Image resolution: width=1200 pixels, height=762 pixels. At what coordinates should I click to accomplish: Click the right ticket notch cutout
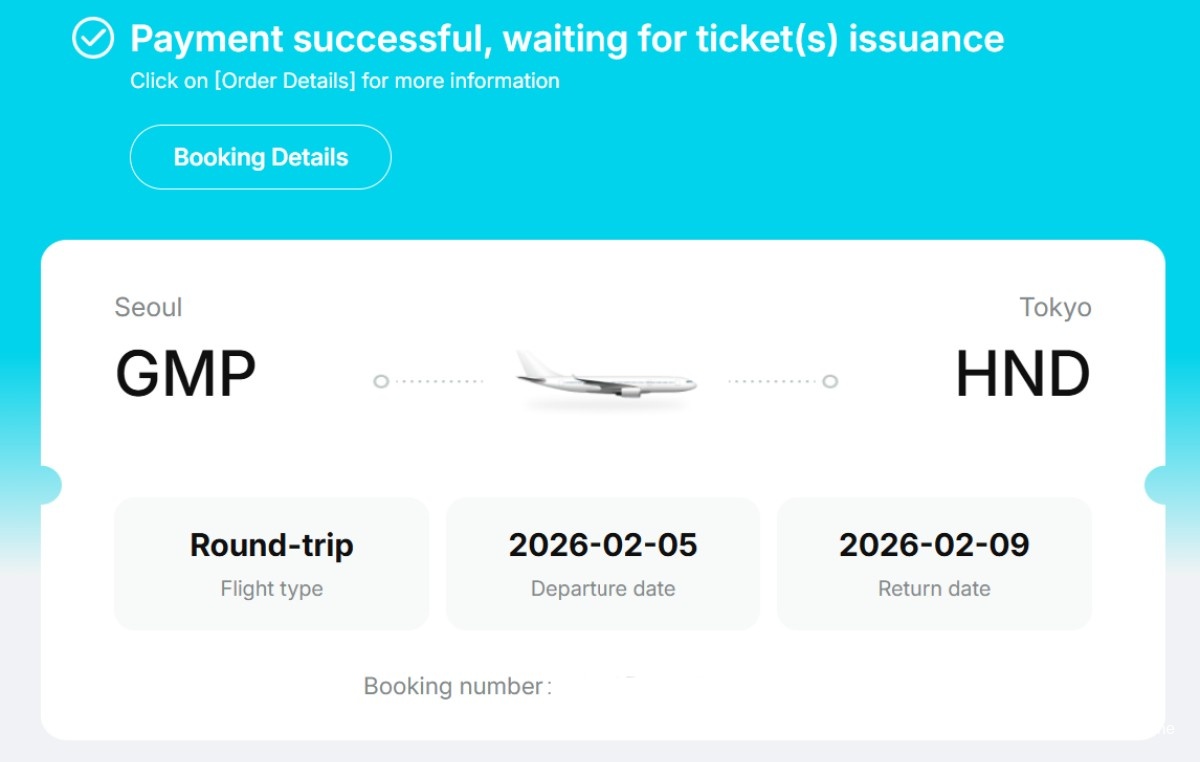tap(1157, 485)
